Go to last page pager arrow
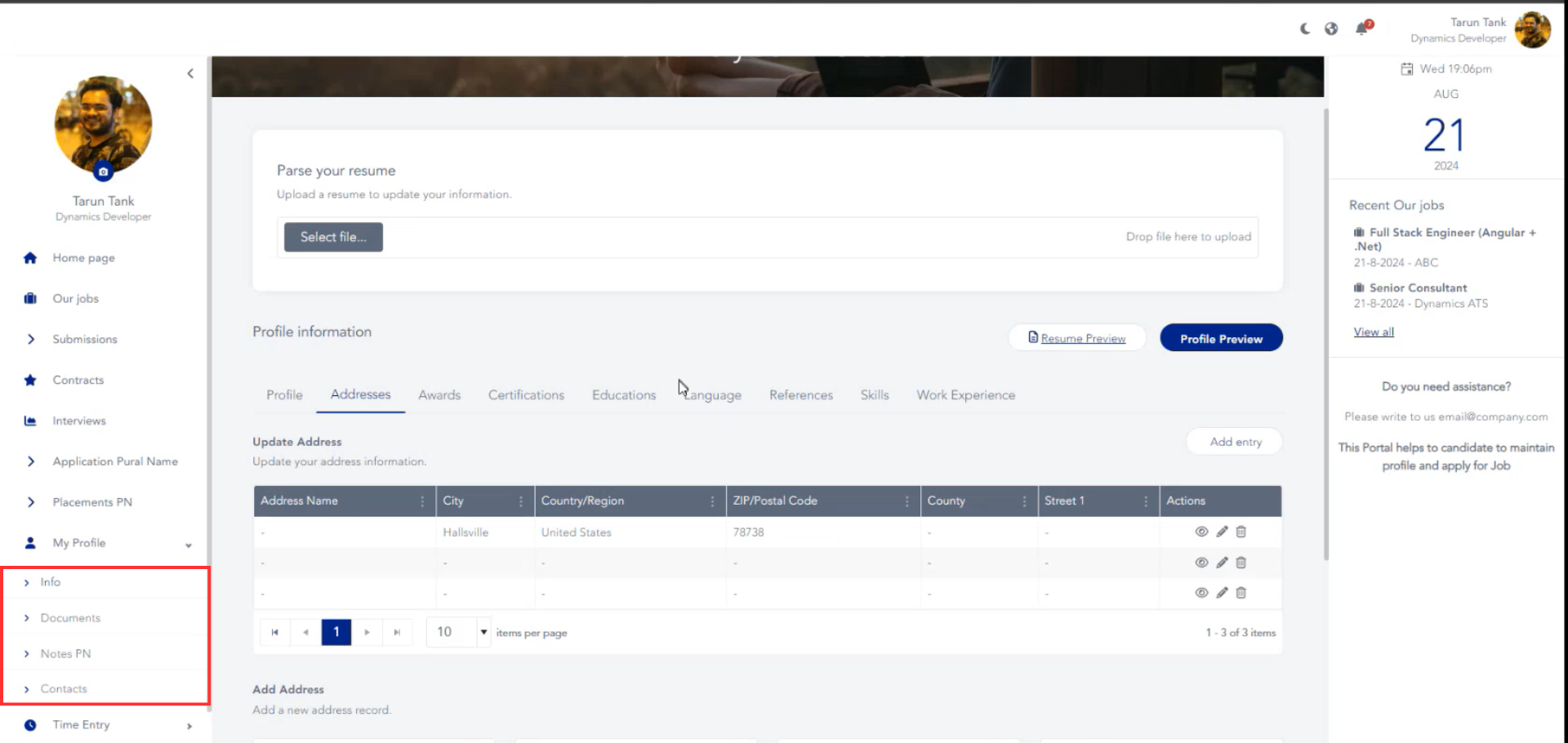Screen dimensions: 1568x743 tap(397, 632)
